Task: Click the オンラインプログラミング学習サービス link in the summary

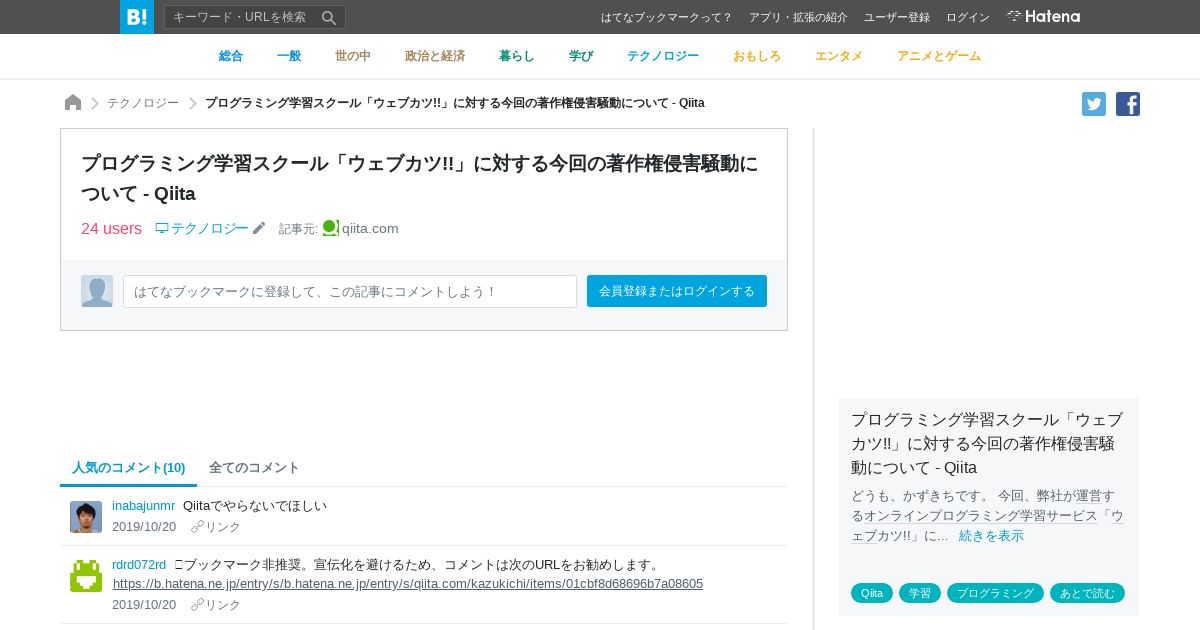Action: [x=980, y=515]
